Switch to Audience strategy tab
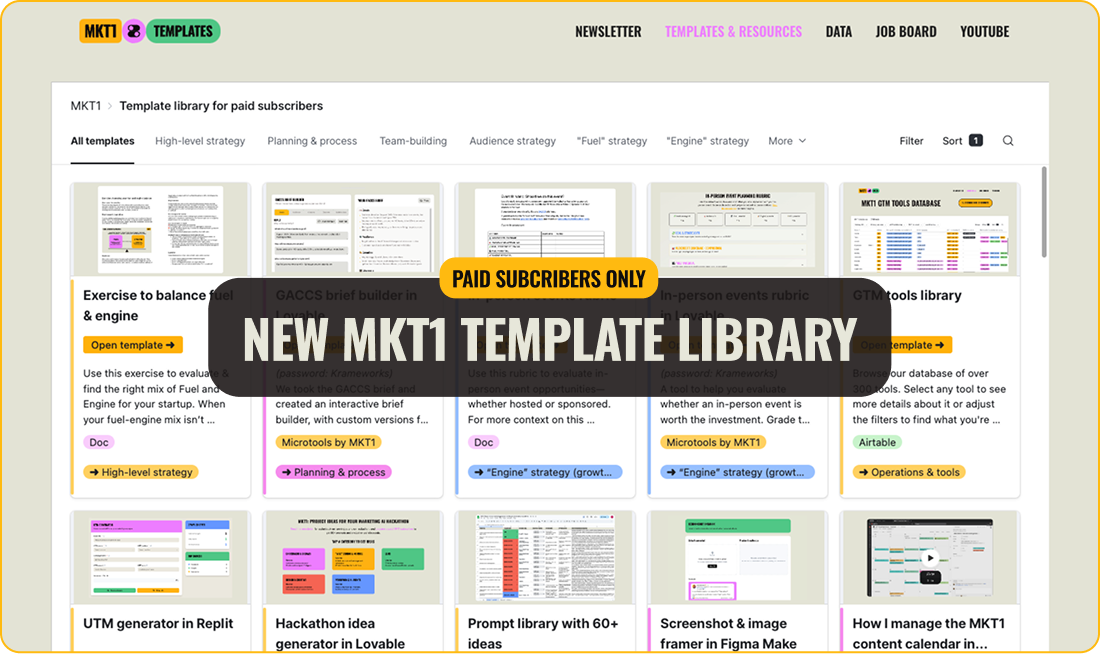This screenshot has height=654, width=1100. pyautogui.click(x=512, y=141)
